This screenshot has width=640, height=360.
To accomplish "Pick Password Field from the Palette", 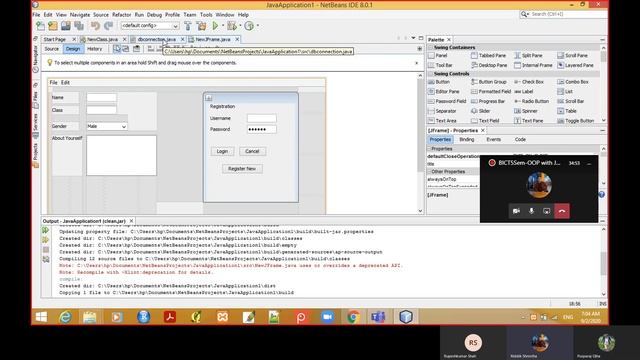I will pos(447,101).
